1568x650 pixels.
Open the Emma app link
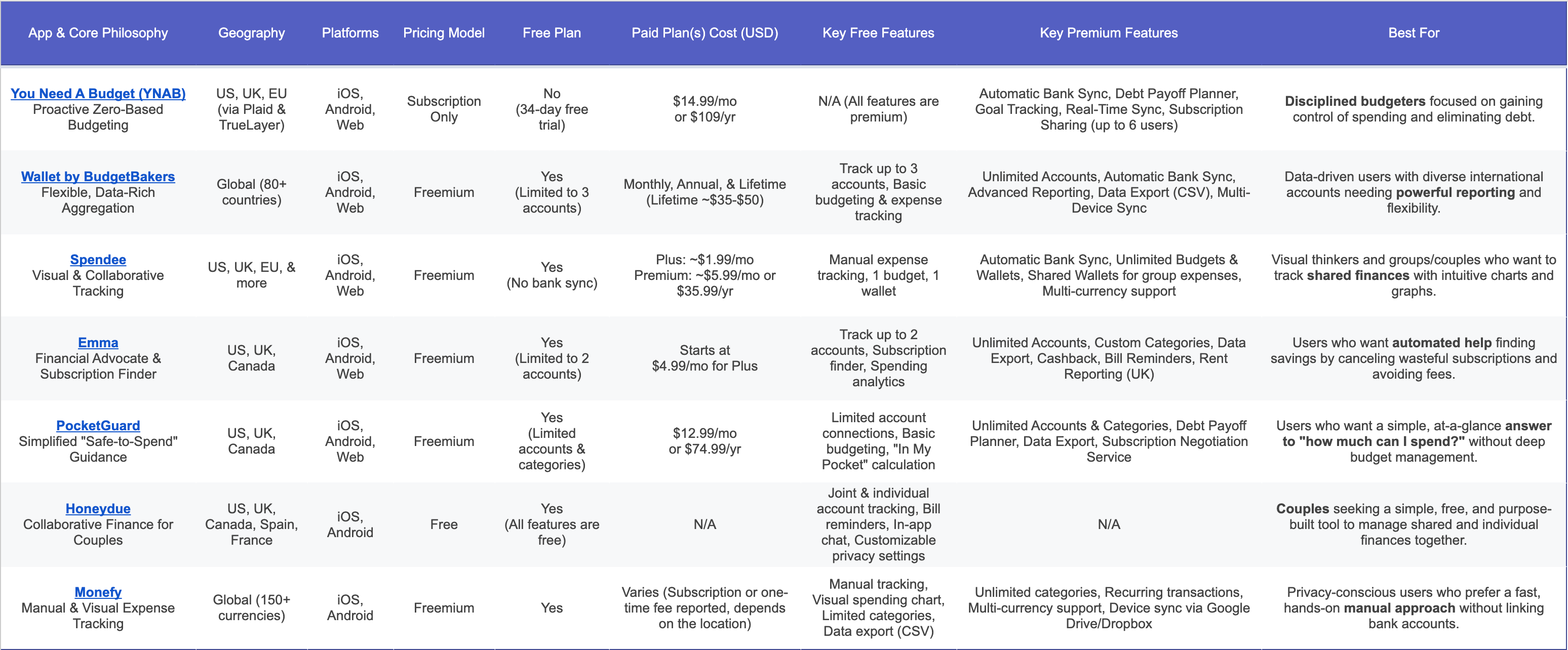coord(98,343)
